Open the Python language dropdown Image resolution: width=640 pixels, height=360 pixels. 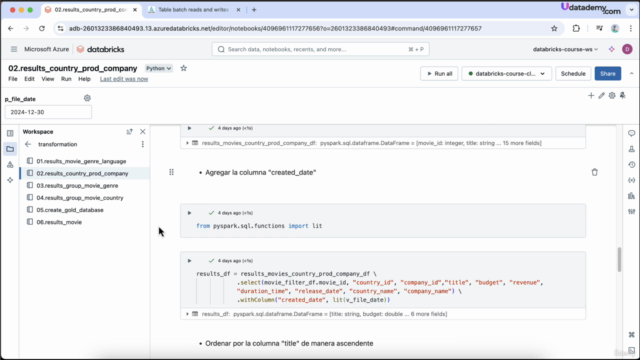click(158, 68)
